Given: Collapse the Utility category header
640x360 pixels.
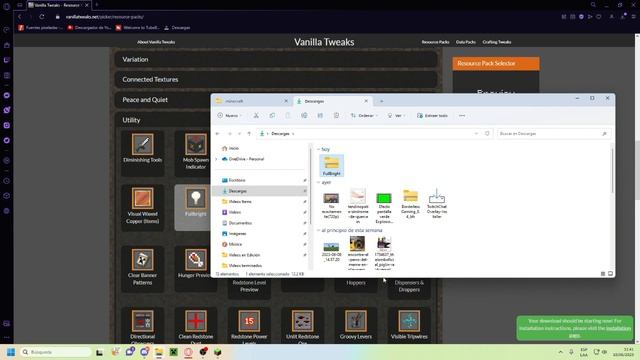Looking at the screenshot, I should click(162, 120).
